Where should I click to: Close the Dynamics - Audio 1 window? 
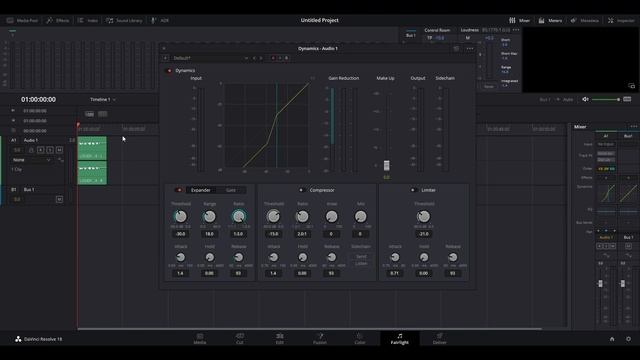tap(164, 49)
